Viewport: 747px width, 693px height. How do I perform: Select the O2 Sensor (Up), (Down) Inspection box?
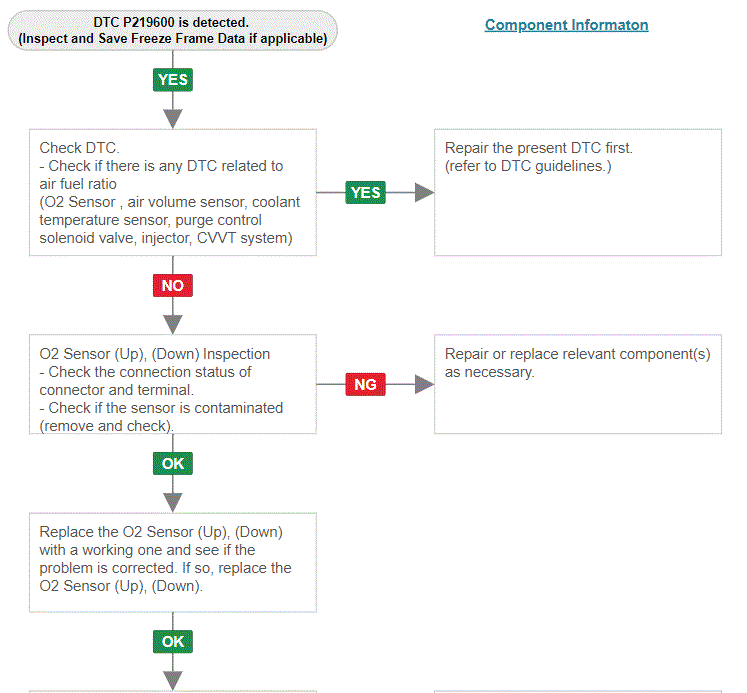click(x=173, y=384)
